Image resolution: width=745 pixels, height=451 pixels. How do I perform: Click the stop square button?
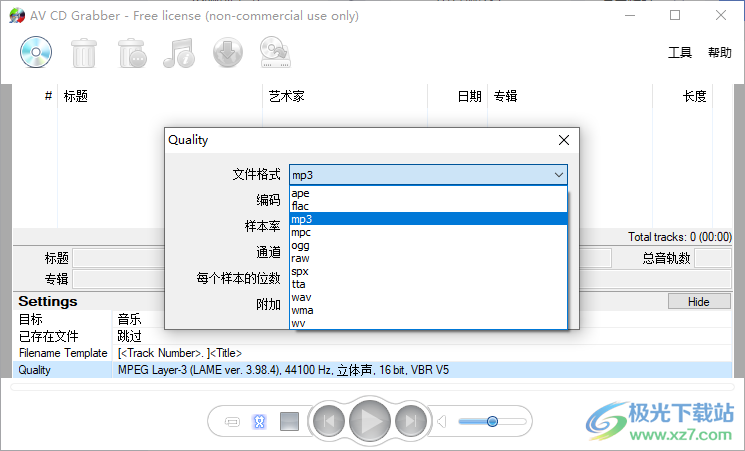click(289, 422)
